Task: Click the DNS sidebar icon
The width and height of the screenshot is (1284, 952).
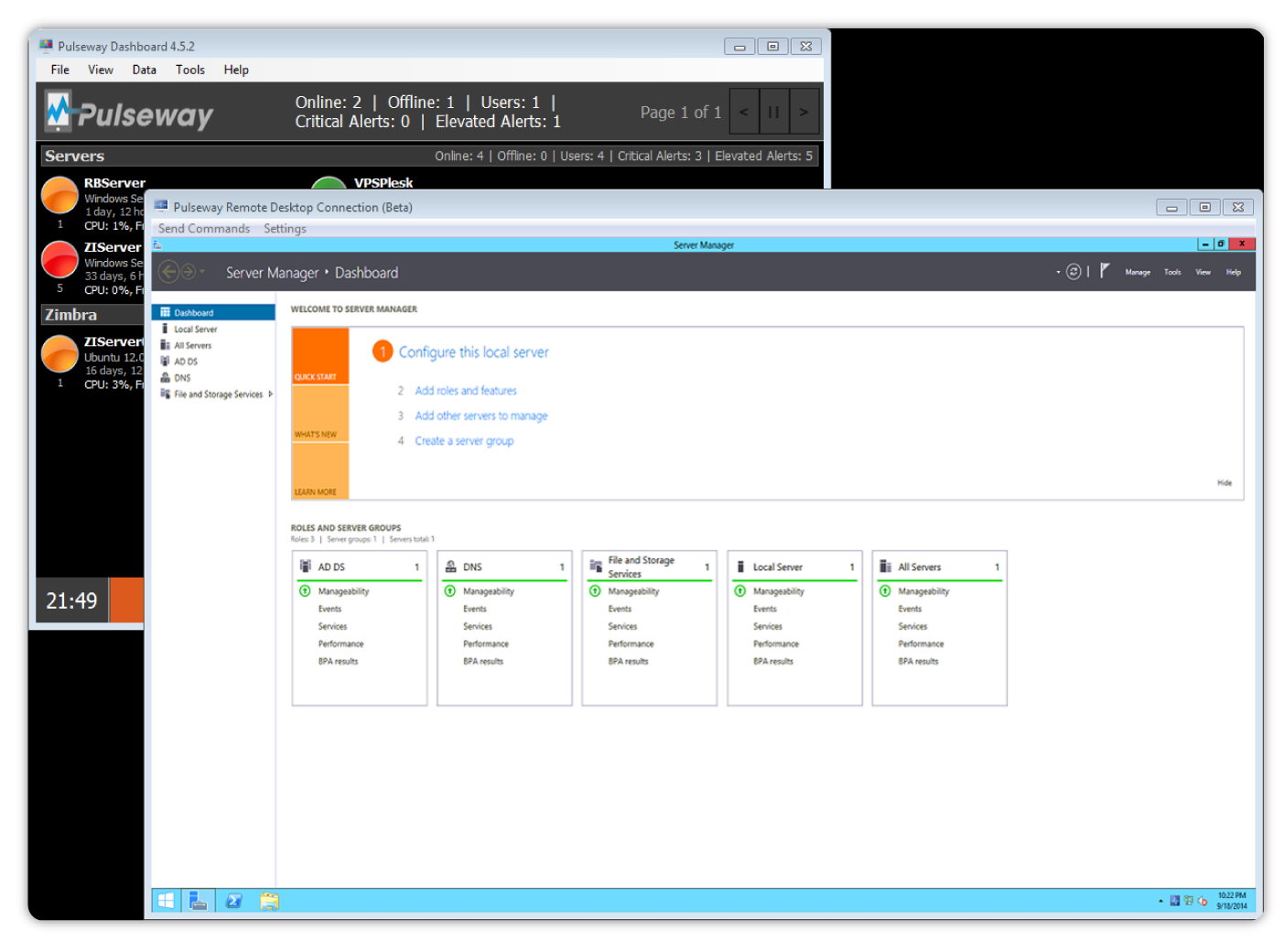Action: (165, 377)
